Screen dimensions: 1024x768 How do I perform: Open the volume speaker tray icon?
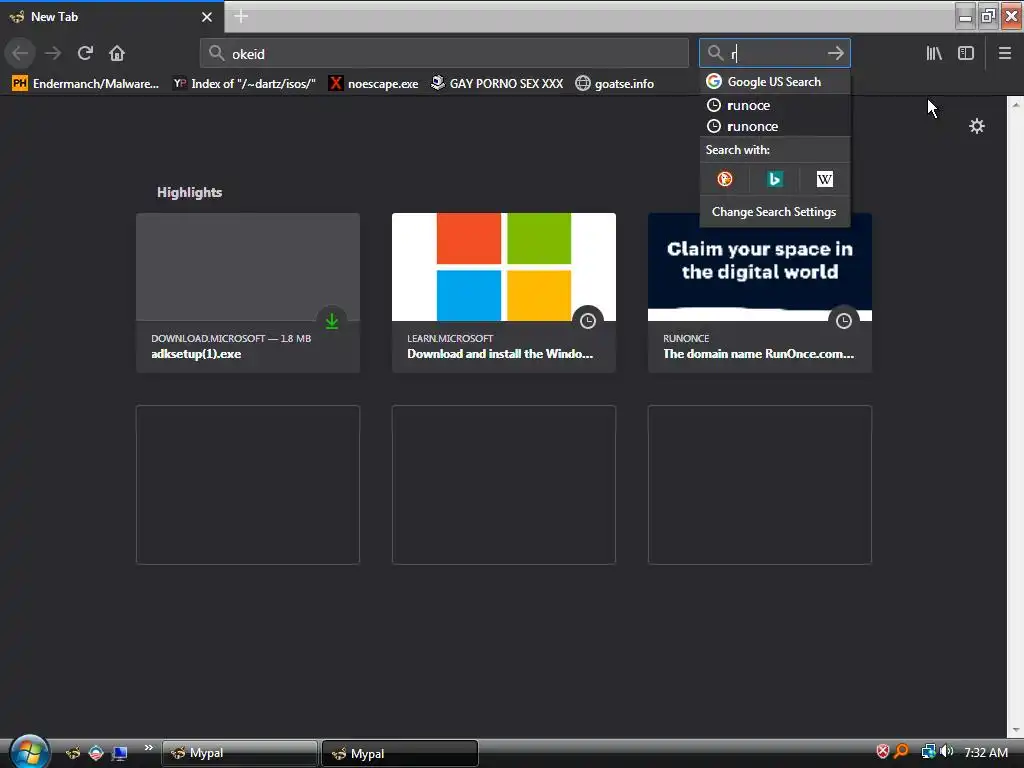pos(946,752)
